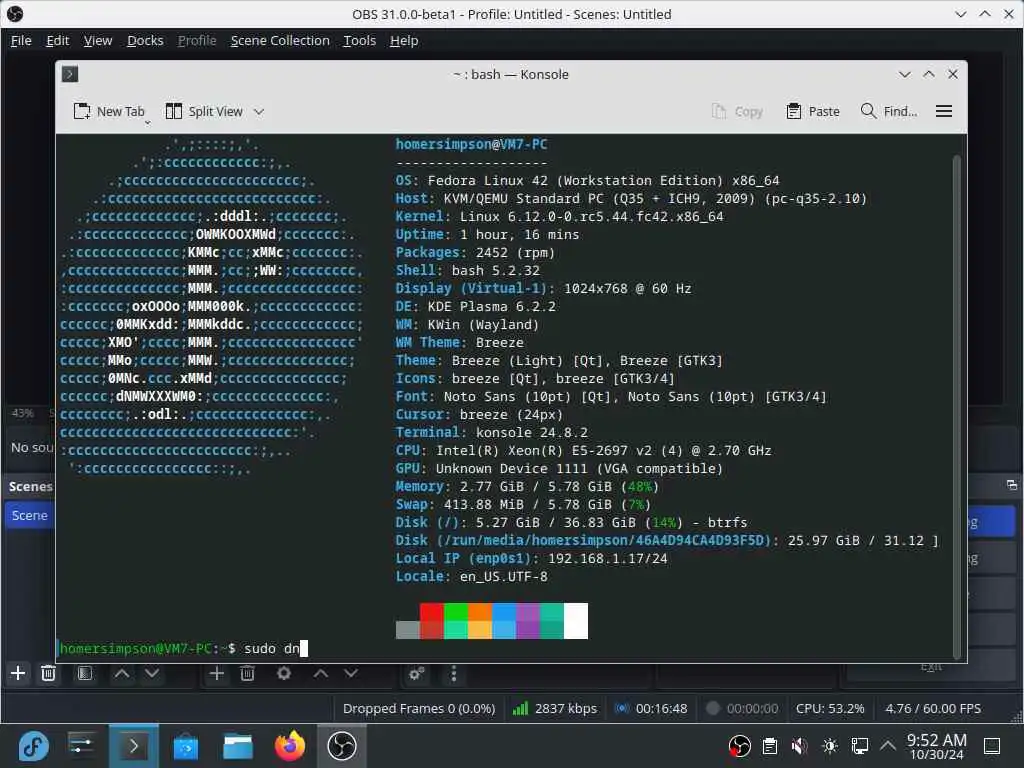
Task: Open brightness and color tray icon
Action: click(830, 746)
